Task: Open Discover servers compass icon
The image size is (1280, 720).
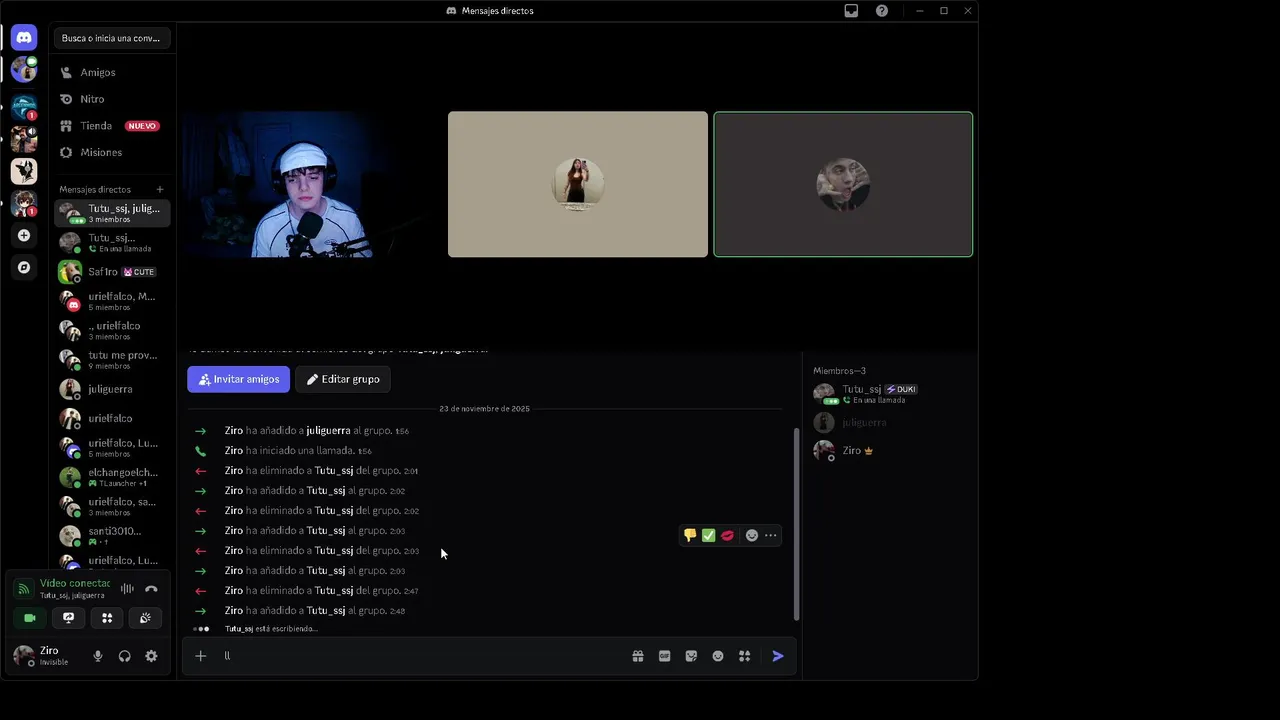Action: (x=24, y=267)
